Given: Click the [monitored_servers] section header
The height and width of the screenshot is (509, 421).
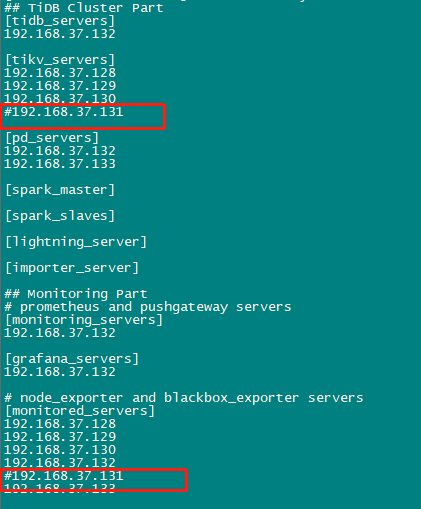Looking at the screenshot, I should (x=80, y=411).
